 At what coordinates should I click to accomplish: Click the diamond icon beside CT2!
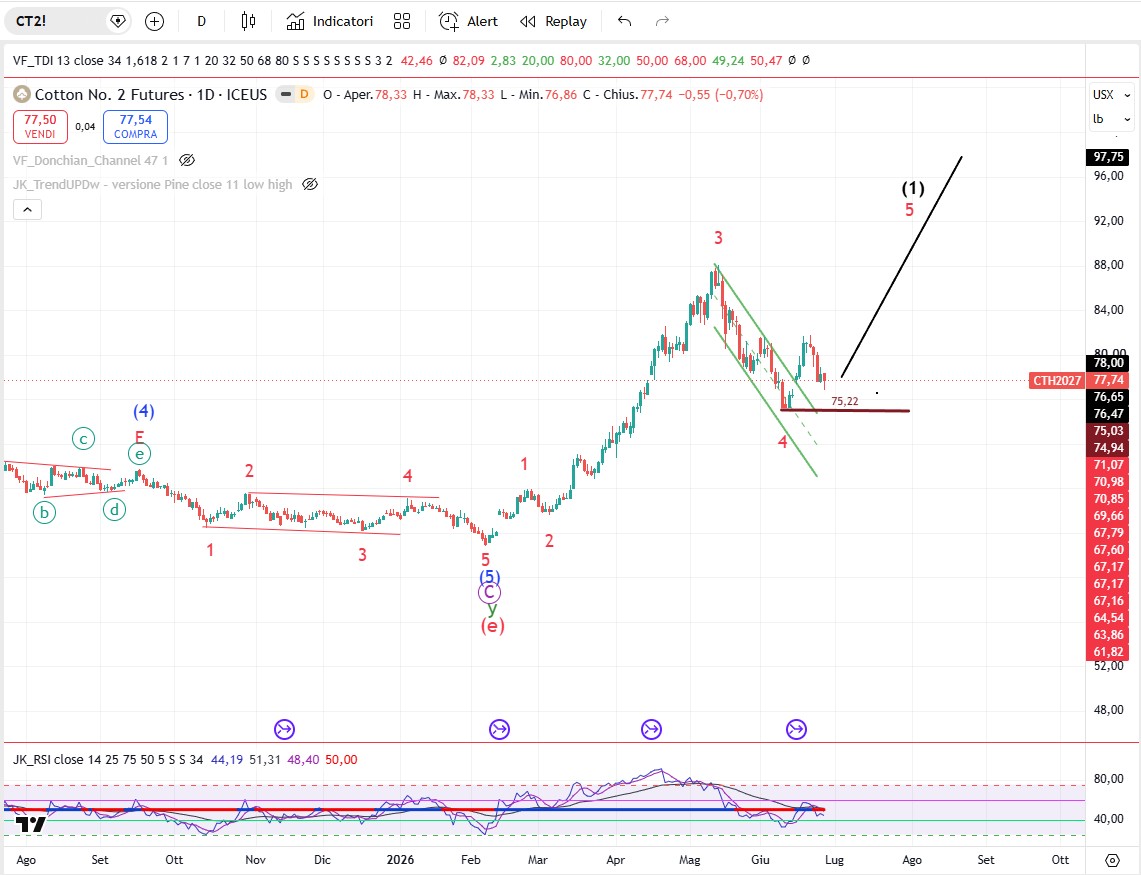117,21
